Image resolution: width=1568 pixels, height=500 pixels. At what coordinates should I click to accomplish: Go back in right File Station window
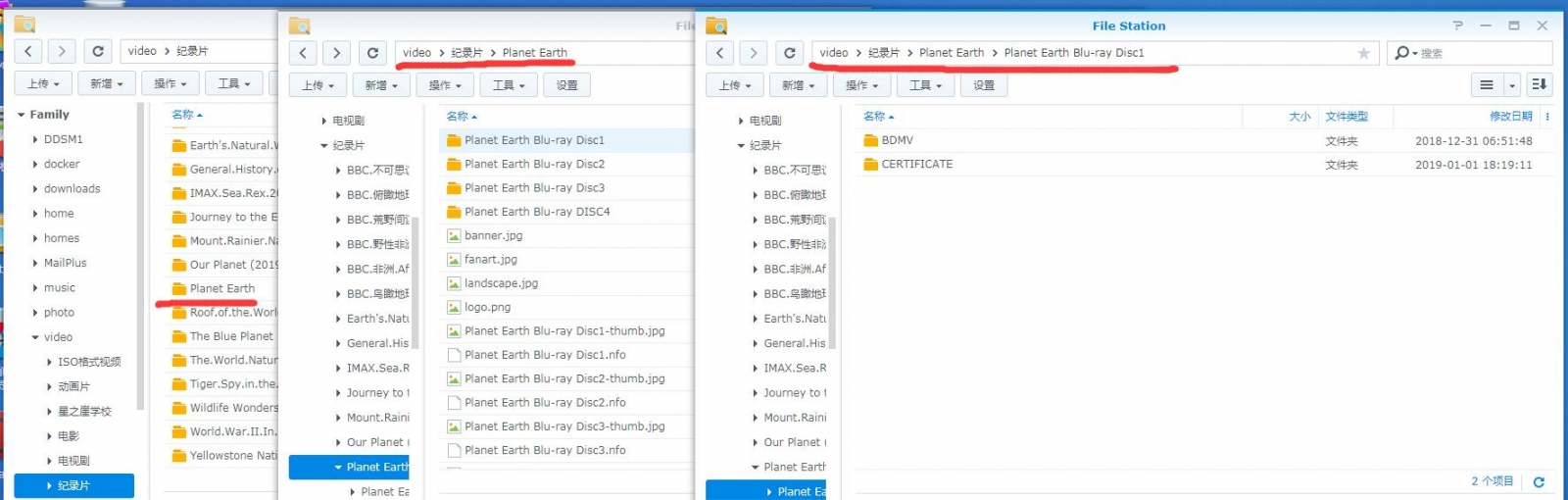coord(720,53)
